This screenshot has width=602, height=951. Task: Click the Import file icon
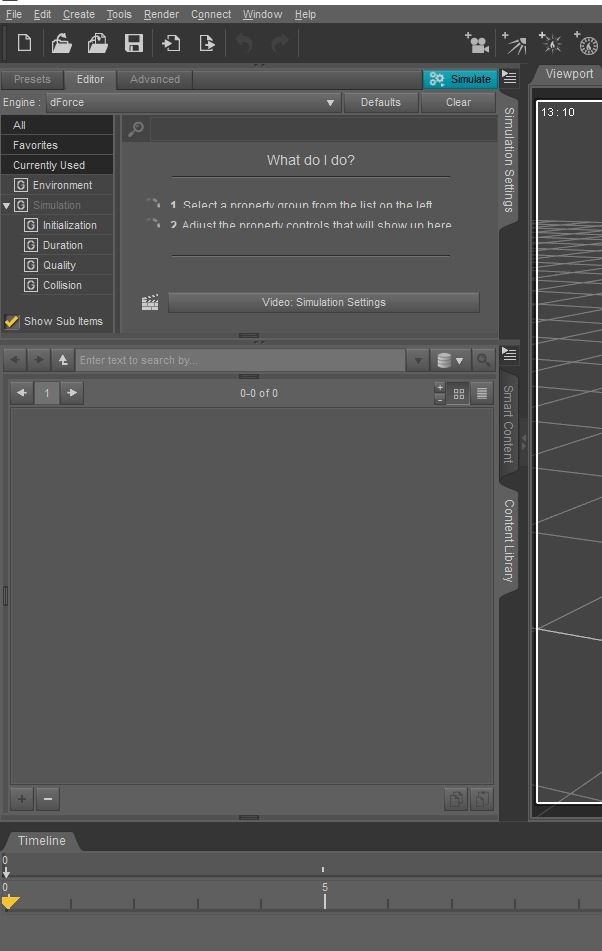tap(172, 43)
